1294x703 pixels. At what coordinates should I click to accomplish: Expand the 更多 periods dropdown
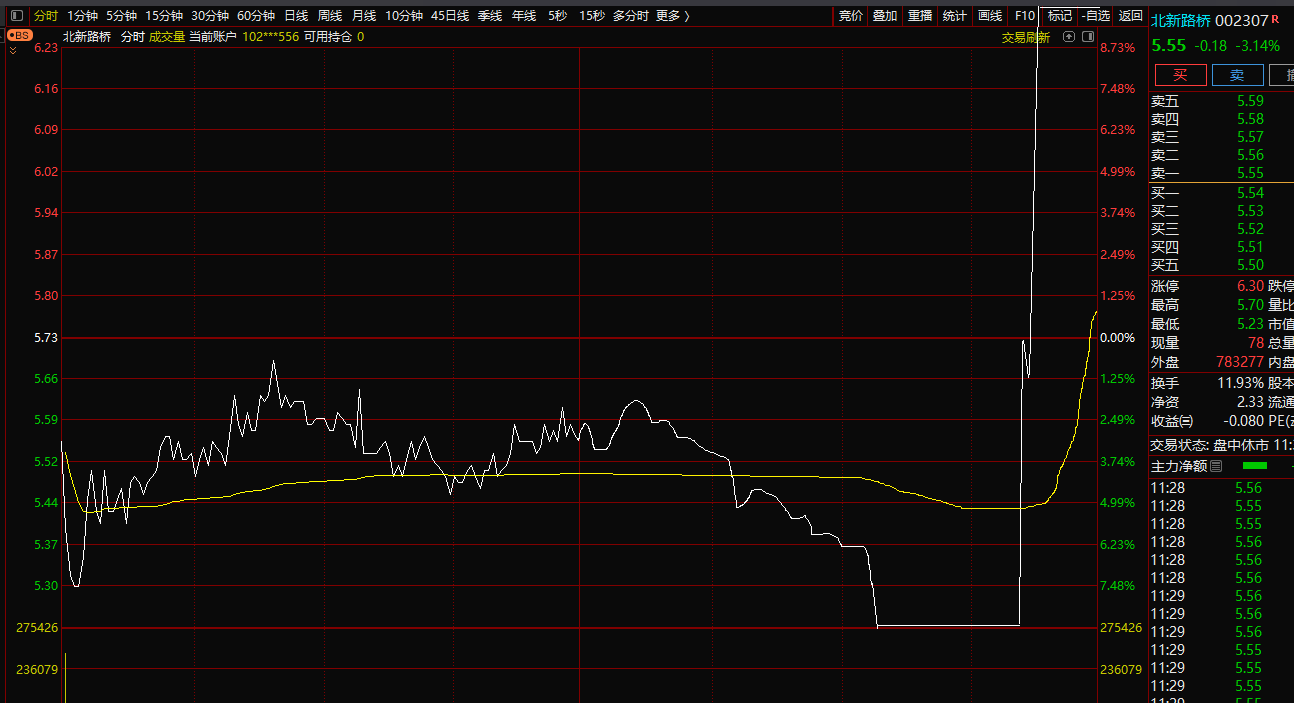(x=673, y=16)
